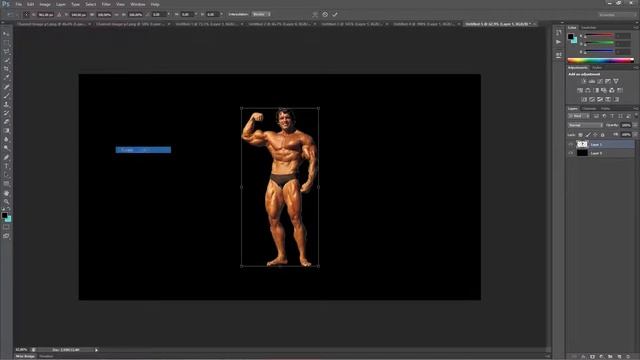
Task: Open the layer filter Kind dropdown
Action: pyautogui.click(x=578, y=116)
